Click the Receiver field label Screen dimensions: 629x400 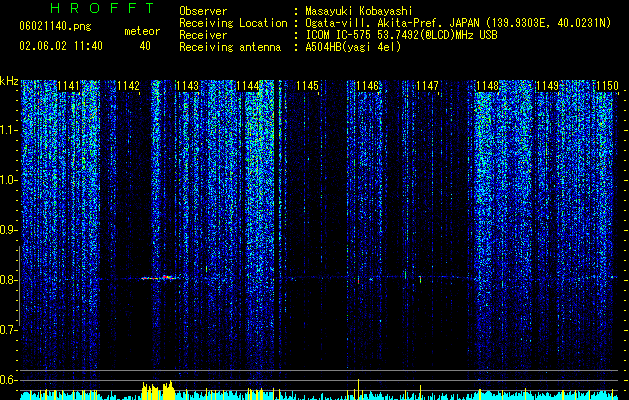203,35
